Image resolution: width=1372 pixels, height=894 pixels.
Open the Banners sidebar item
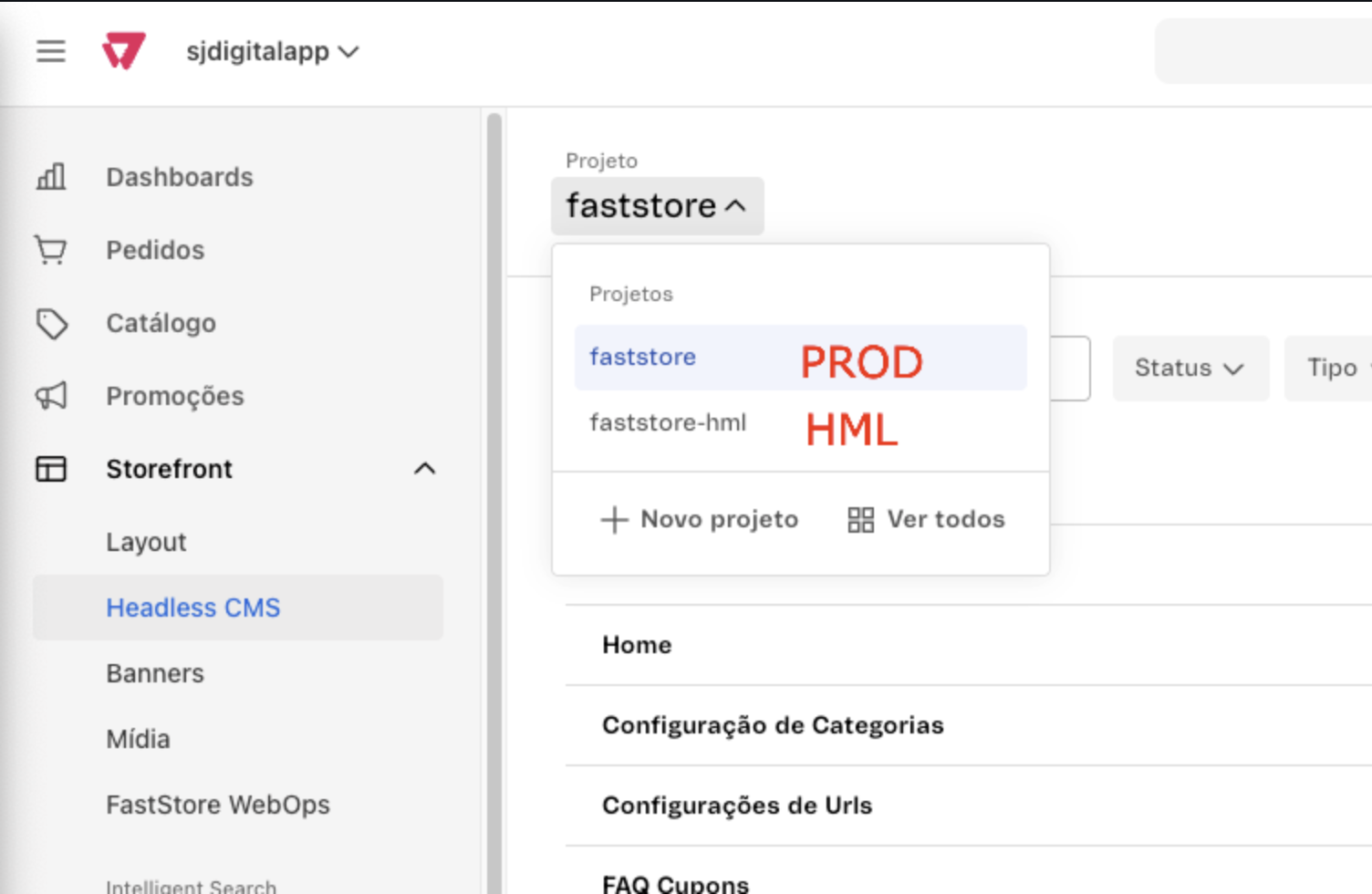coord(155,673)
